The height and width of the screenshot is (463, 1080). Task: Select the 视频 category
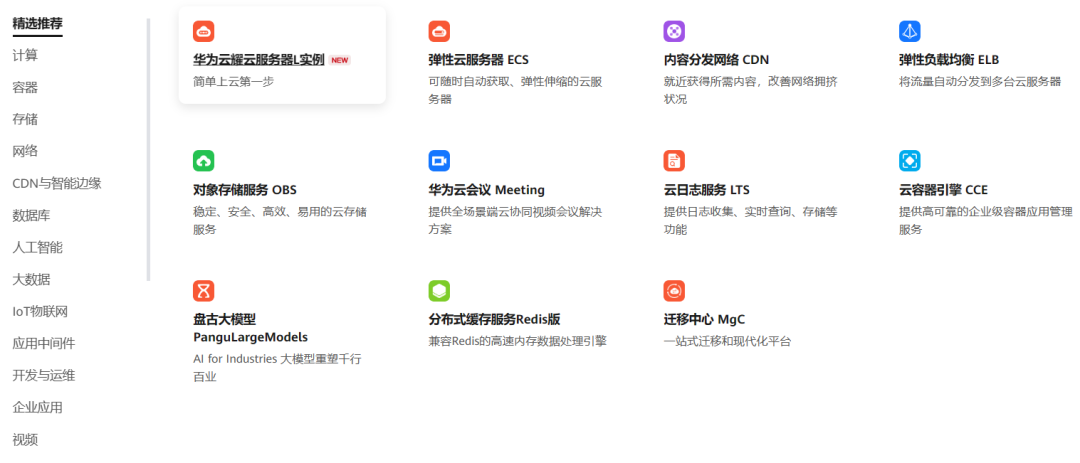(25, 440)
